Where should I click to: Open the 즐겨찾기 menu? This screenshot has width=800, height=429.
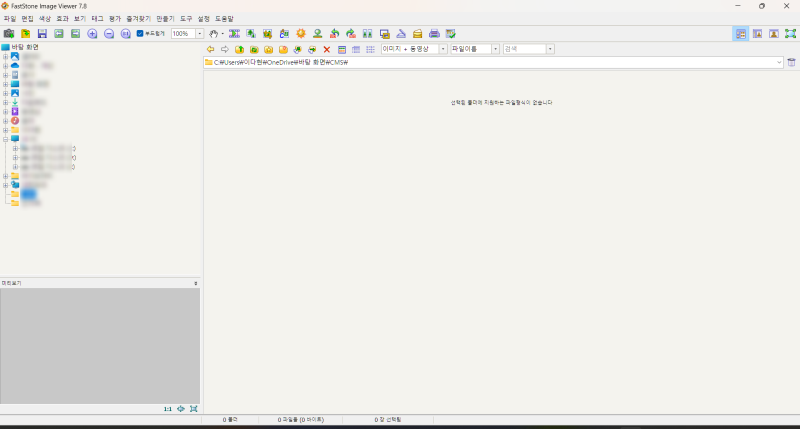click(138, 19)
